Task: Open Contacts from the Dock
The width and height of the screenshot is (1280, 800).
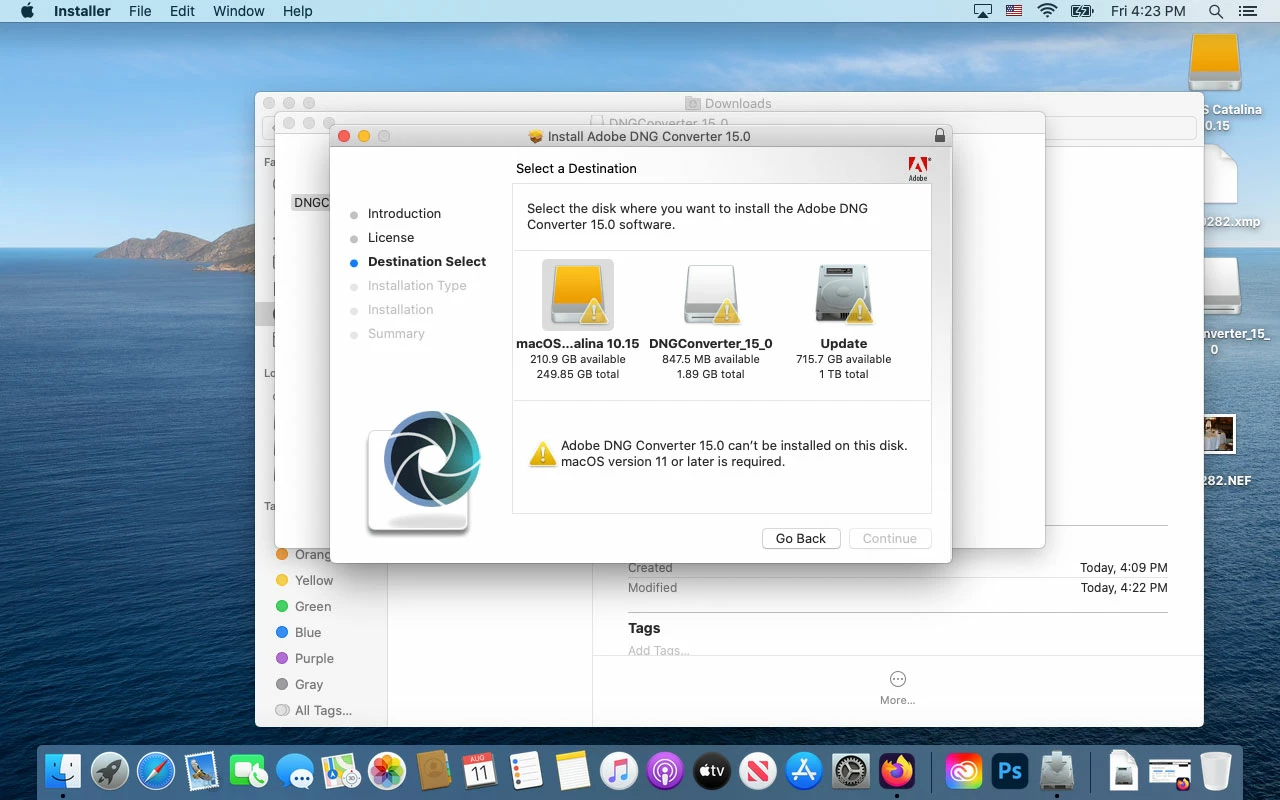Action: pos(433,771)
